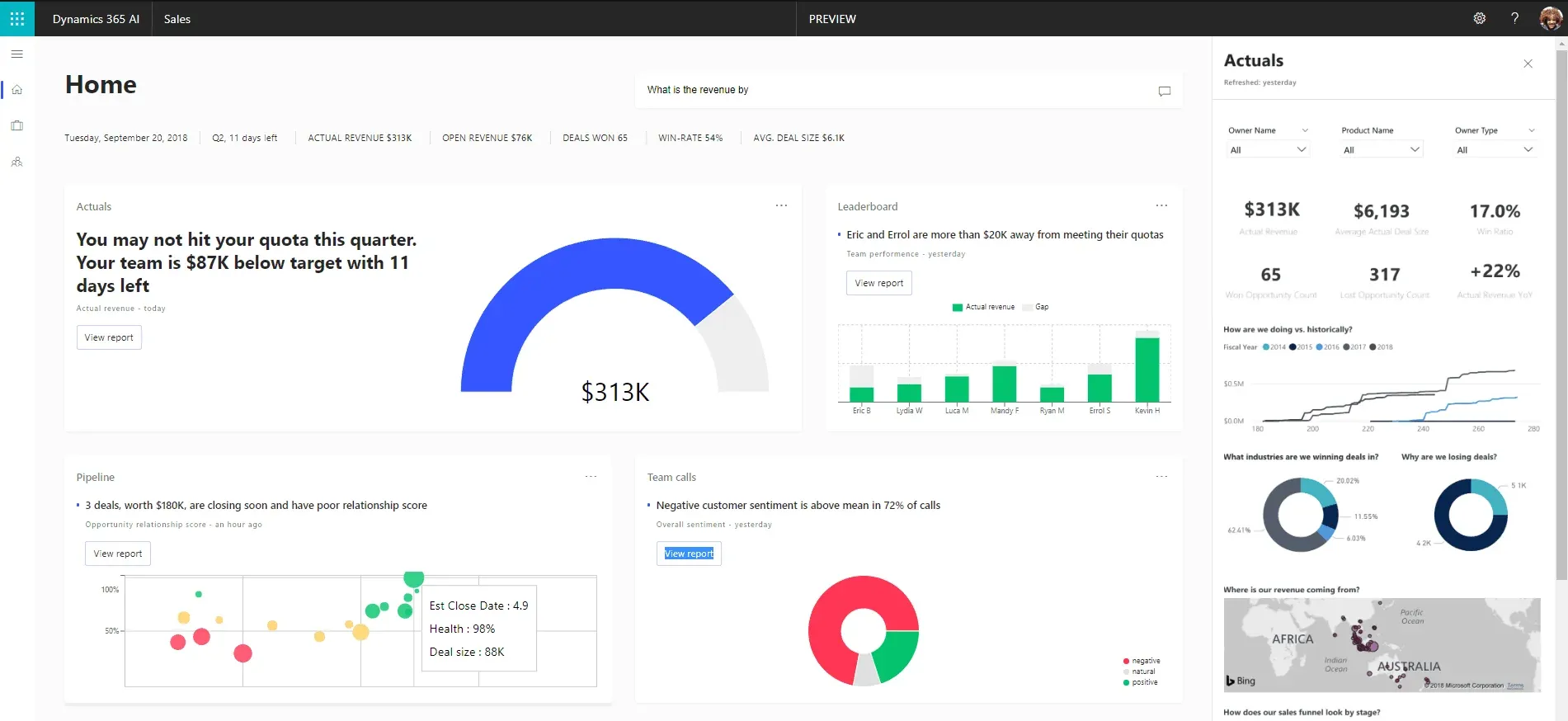
Task: Open help question mark icon
Action: tap(1514, 18)
